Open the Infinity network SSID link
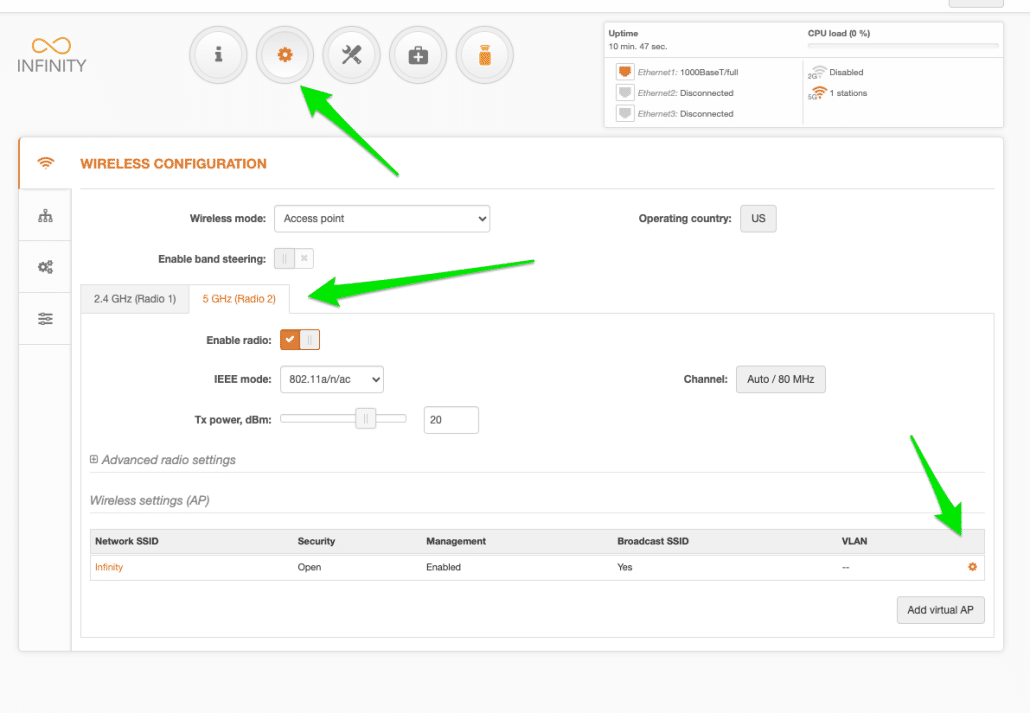Image resolution: width=1030 pixels, height=713 pixels. coord(109,567)
